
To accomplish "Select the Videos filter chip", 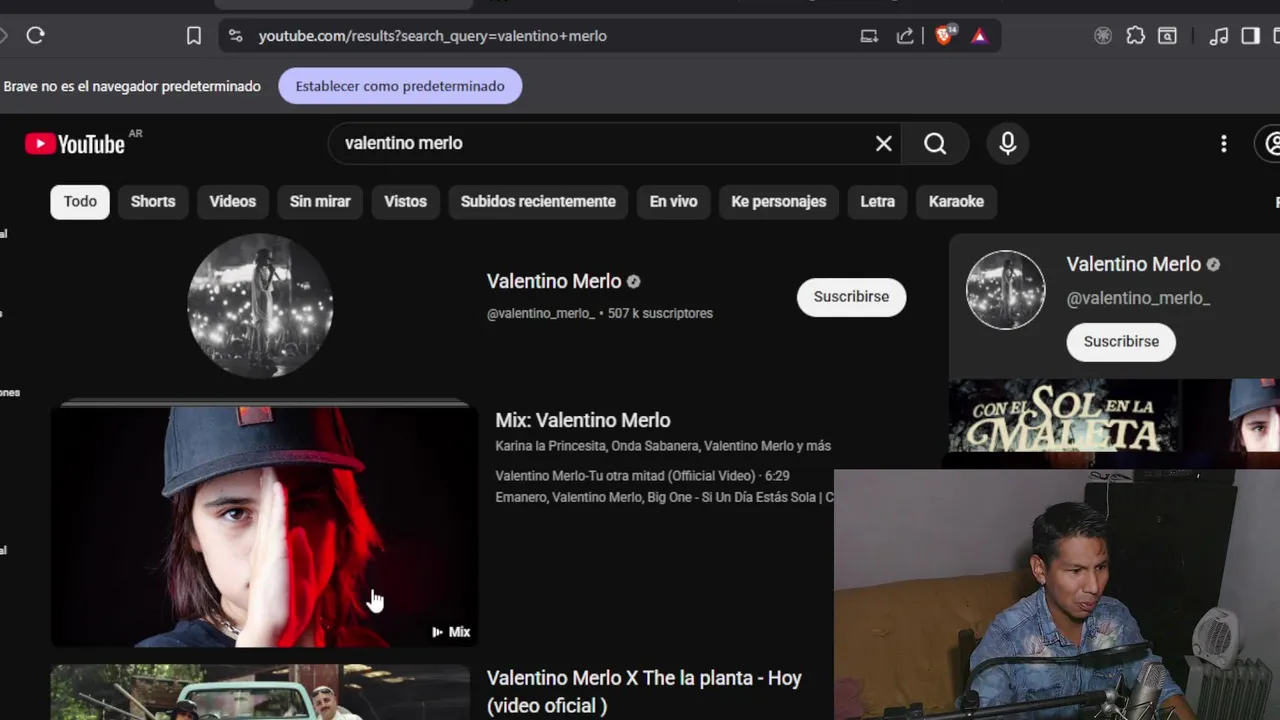I will point(233,202).
